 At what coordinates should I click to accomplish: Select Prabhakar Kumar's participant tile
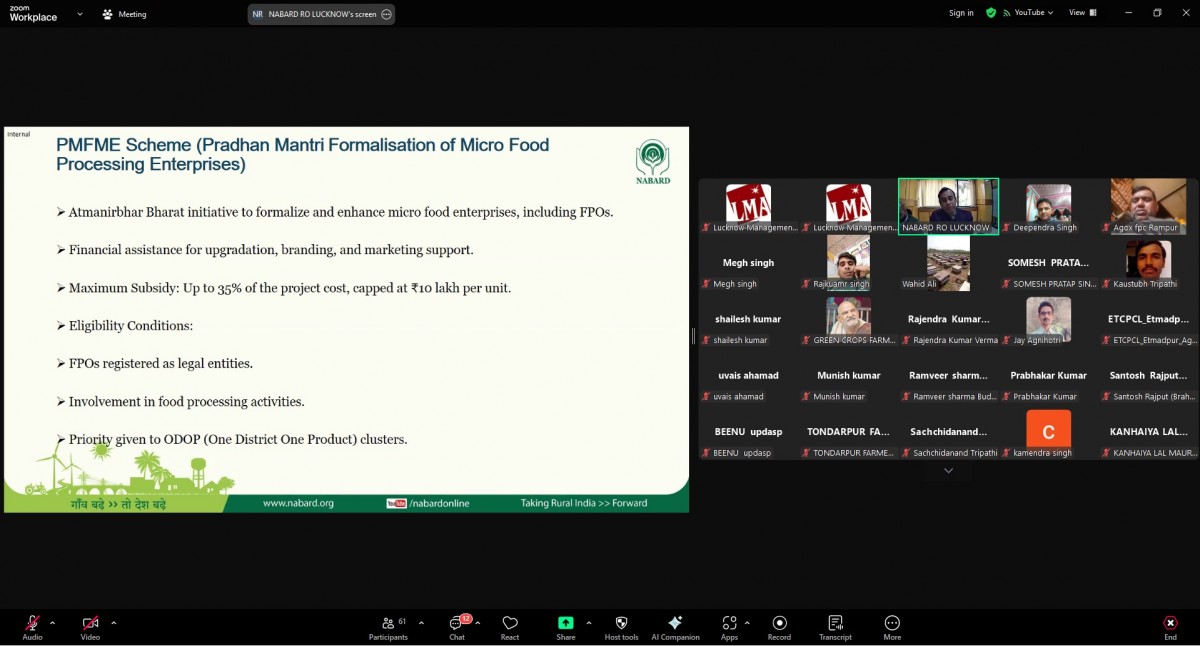click(x=1048, y=376)
